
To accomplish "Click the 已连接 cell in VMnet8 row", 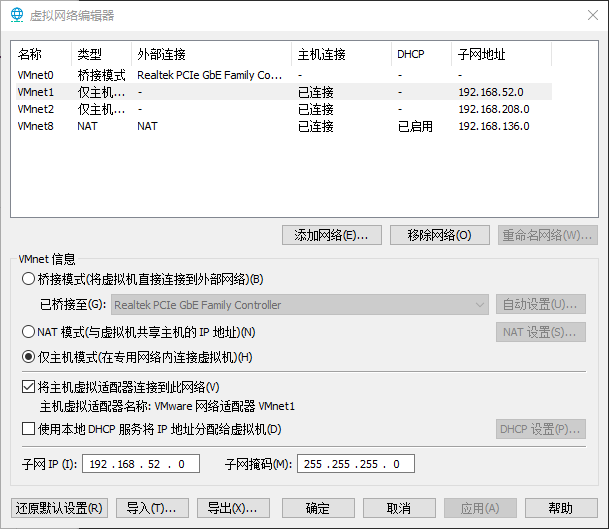I will [316, 126].
